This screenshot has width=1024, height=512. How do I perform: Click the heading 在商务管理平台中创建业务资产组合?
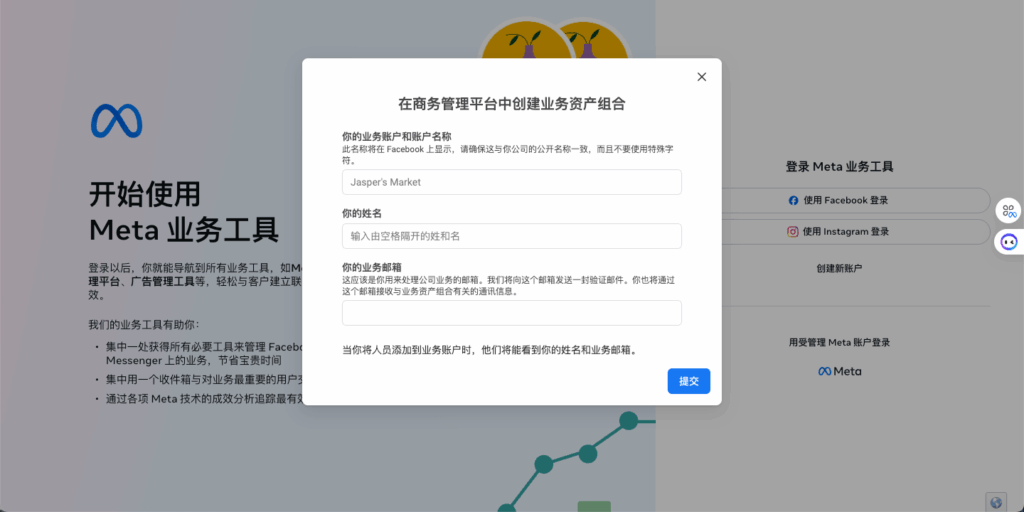pos(511,104)
